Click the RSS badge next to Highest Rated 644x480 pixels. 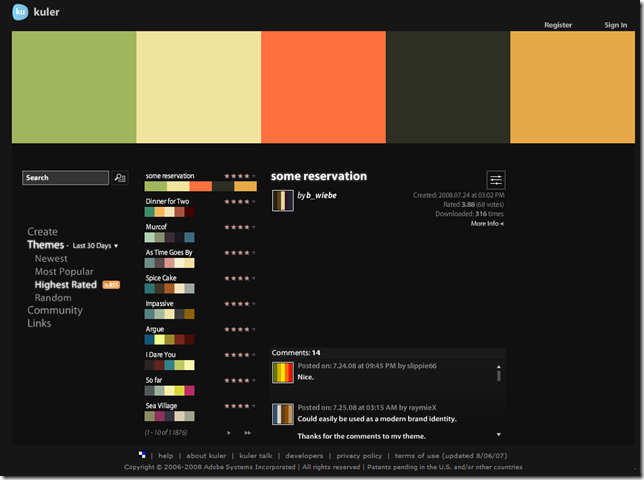tap(111, 285)
